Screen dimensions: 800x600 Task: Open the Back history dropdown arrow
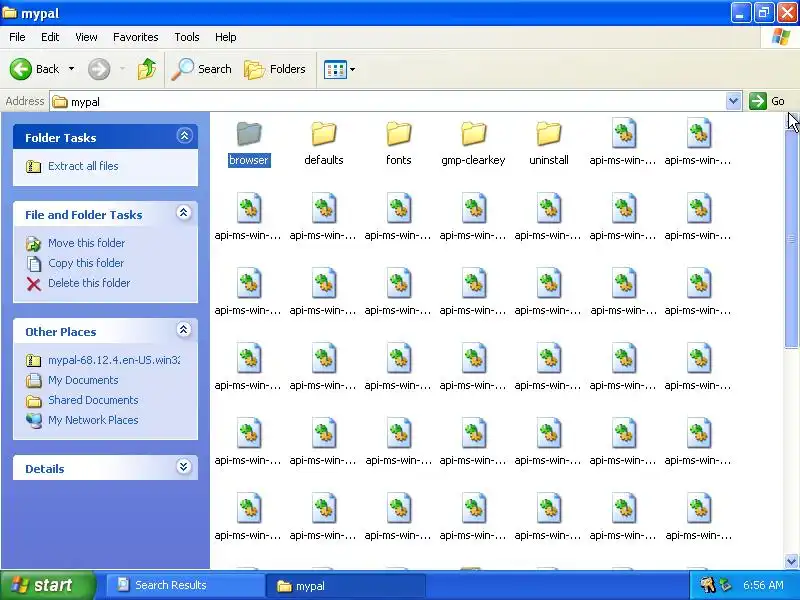coord(71,69)
